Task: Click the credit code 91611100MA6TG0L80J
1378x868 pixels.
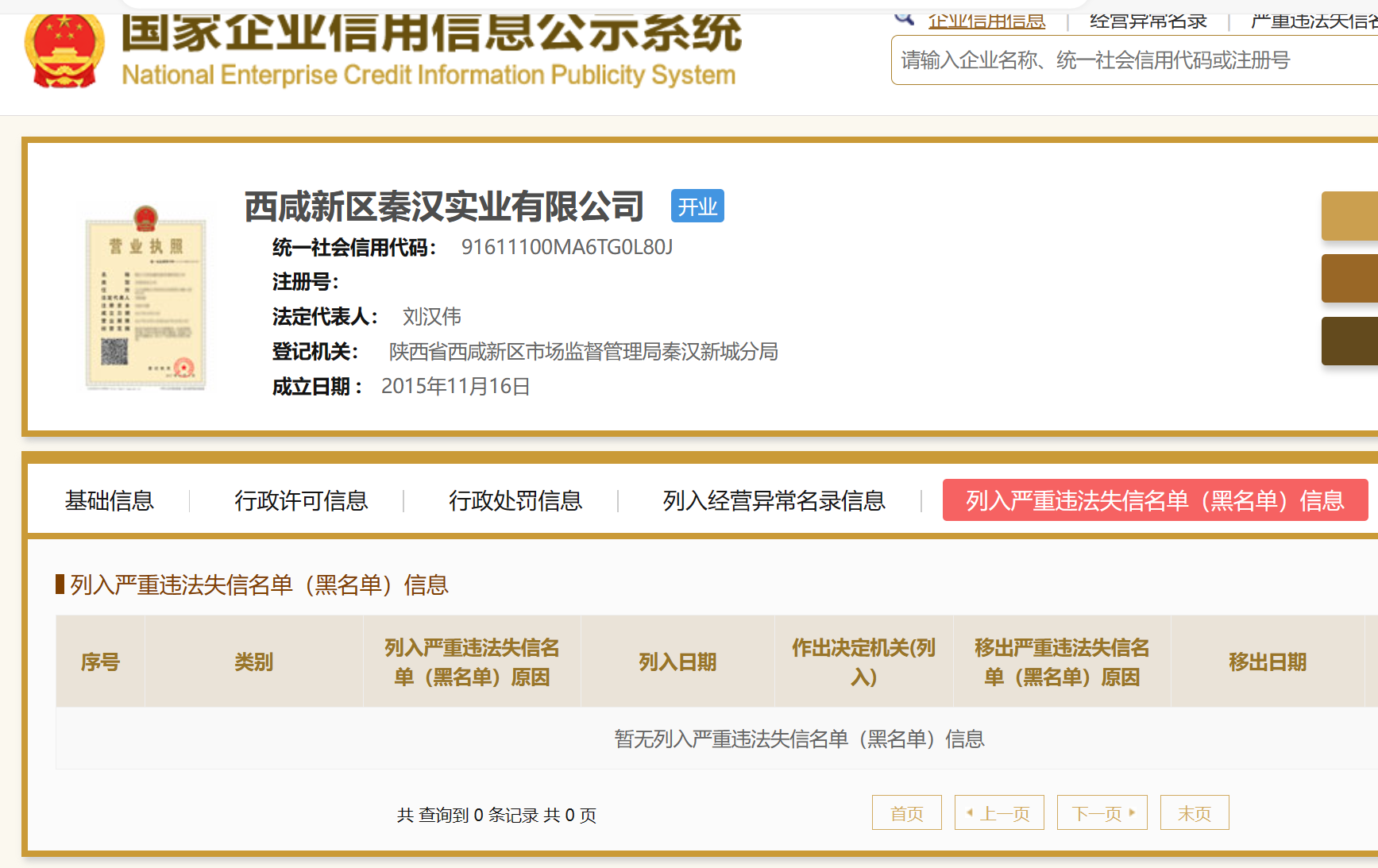Action: [x=567, y=247]
